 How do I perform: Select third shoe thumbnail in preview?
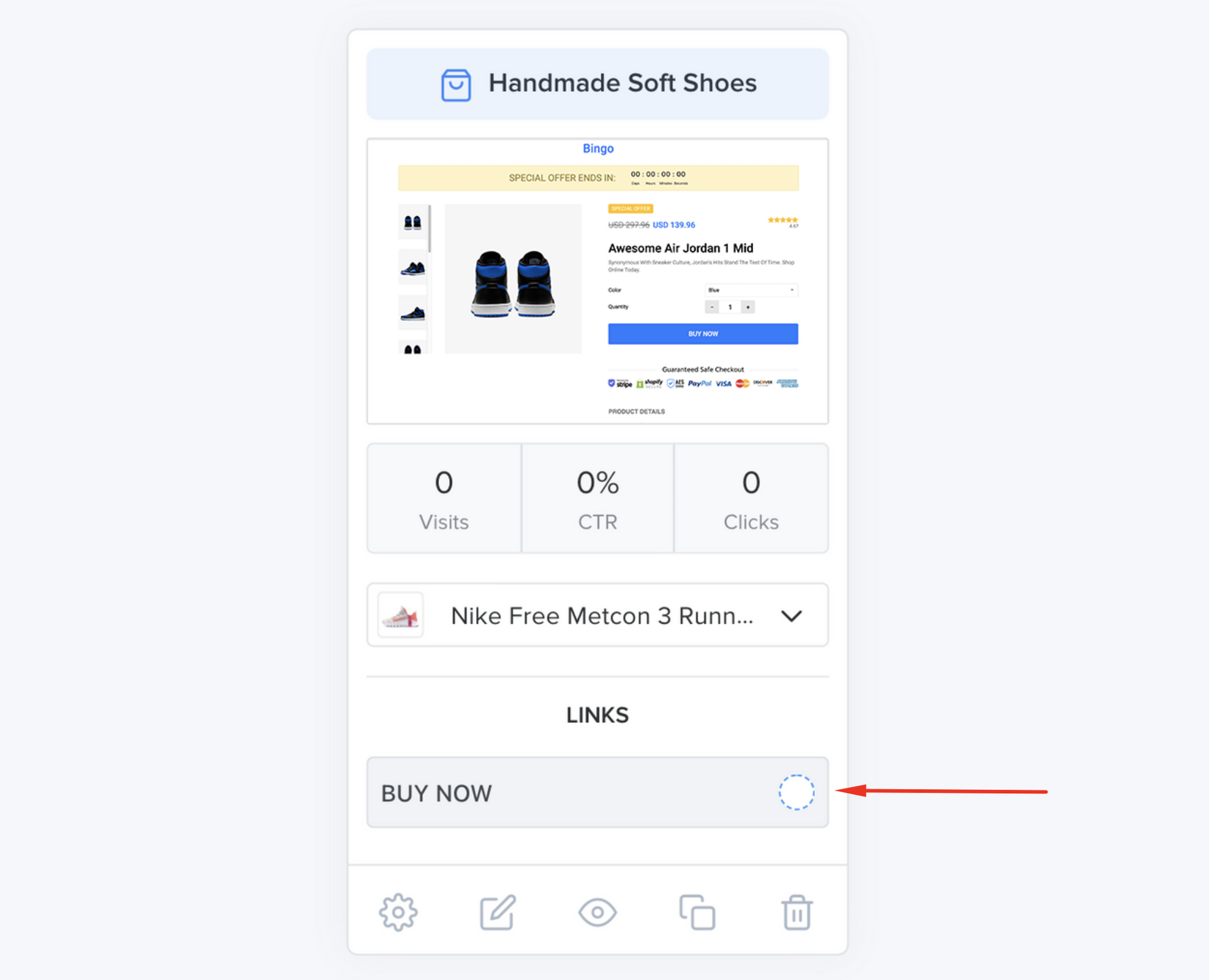(x=412, y=313)
